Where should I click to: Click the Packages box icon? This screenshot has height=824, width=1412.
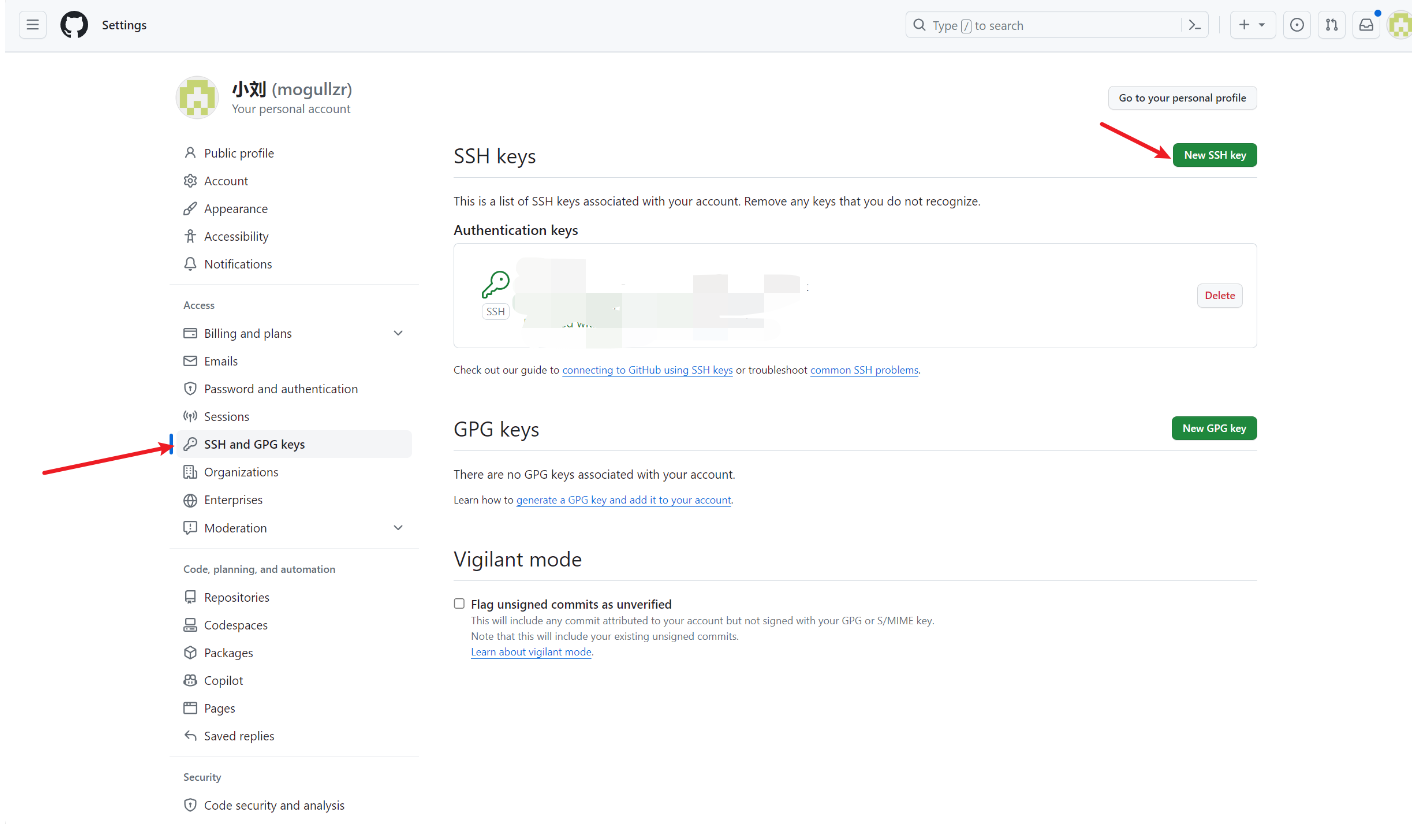click(190, 653)
